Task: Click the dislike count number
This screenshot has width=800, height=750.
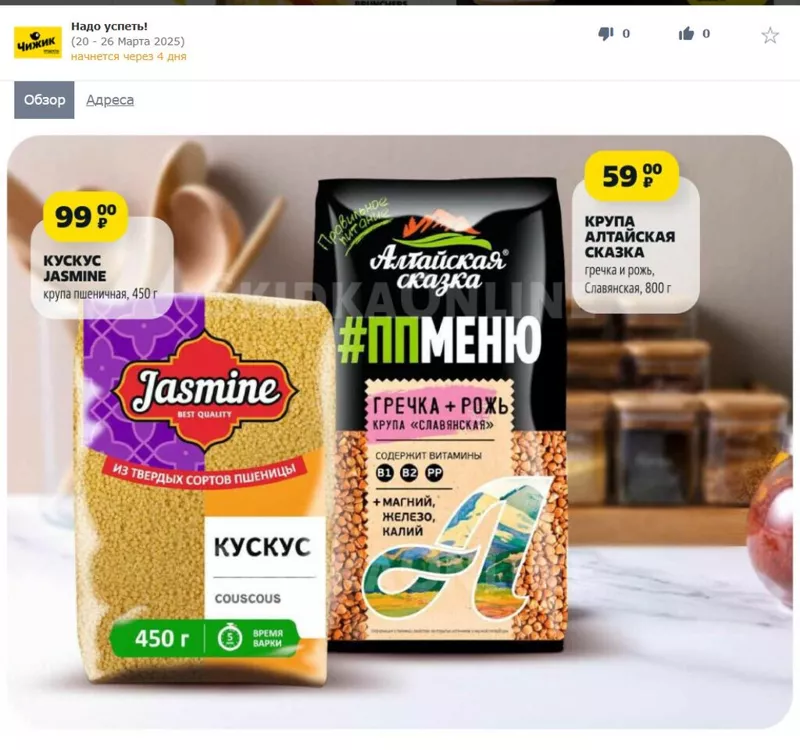Action: point(626,34)
